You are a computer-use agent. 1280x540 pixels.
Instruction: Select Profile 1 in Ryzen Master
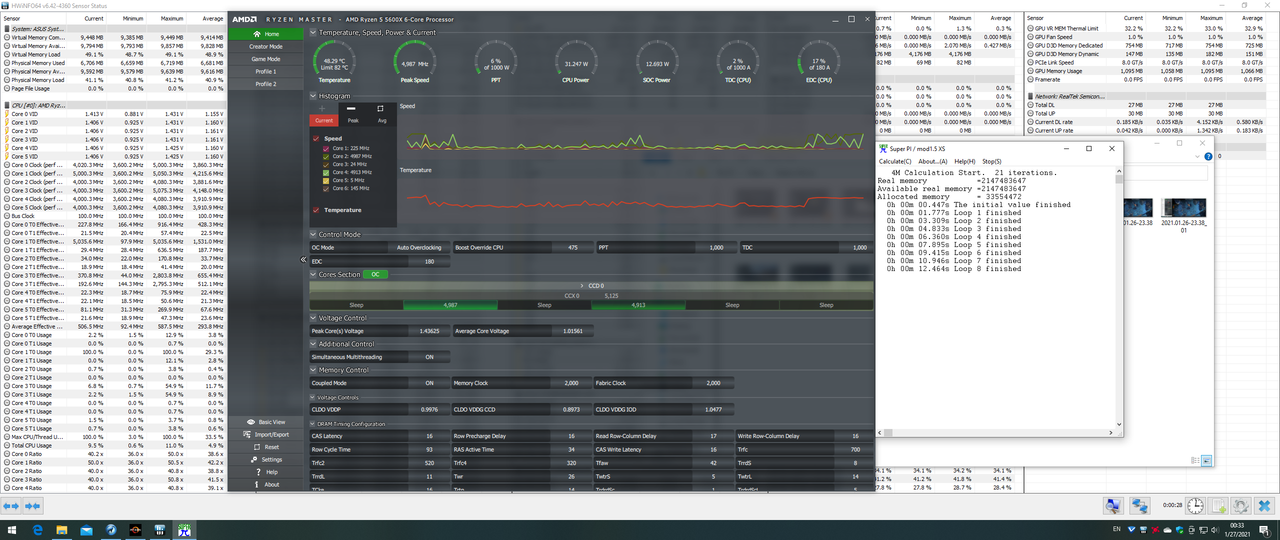click(x=265, y=72)
